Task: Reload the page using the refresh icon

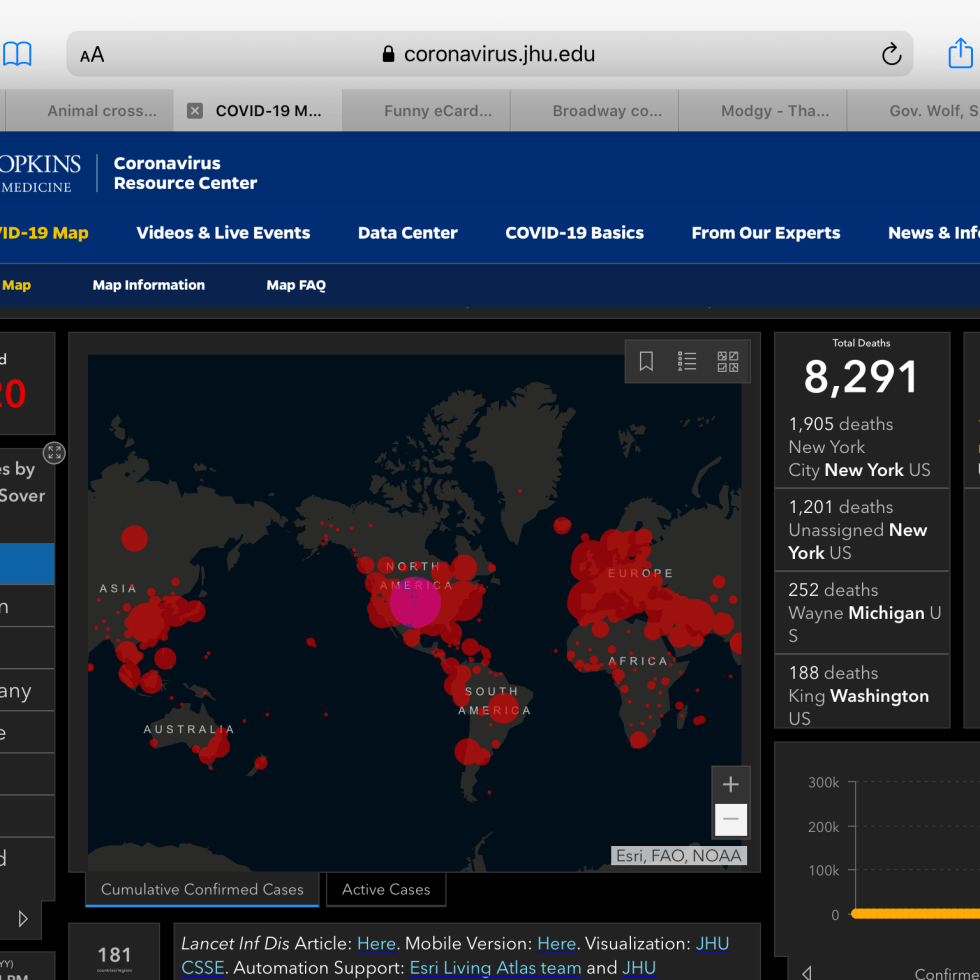Action: click(890, 55)
